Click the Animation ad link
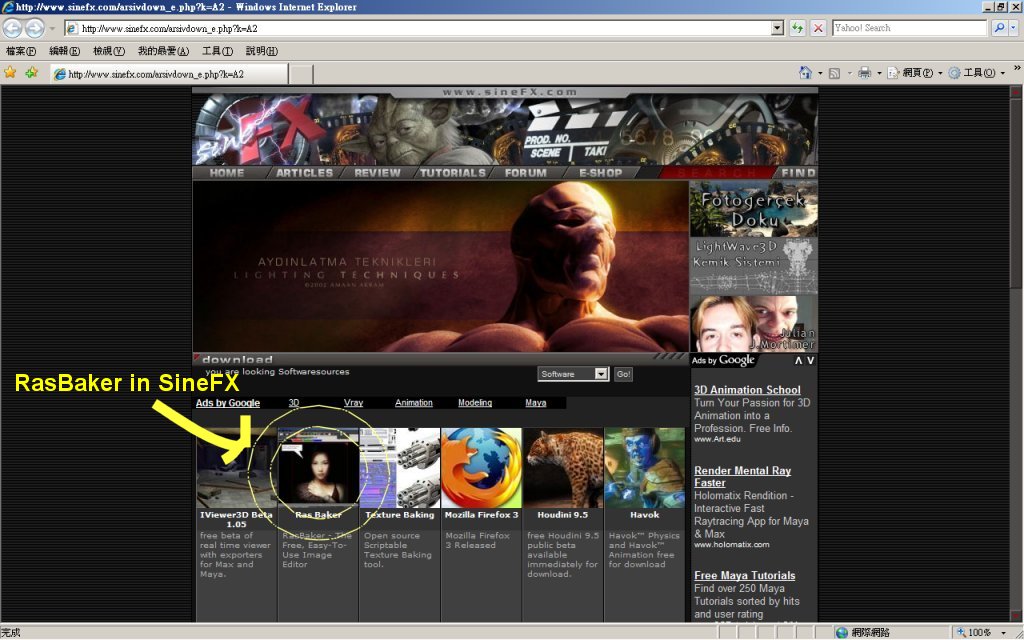The image size is (1024, 640). pos(413,403)
